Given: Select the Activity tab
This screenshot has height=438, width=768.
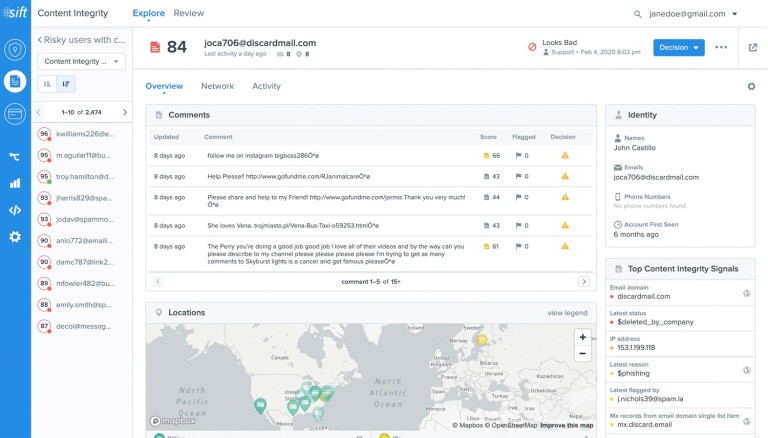Looking at the screenshot, I should point(266,86).
